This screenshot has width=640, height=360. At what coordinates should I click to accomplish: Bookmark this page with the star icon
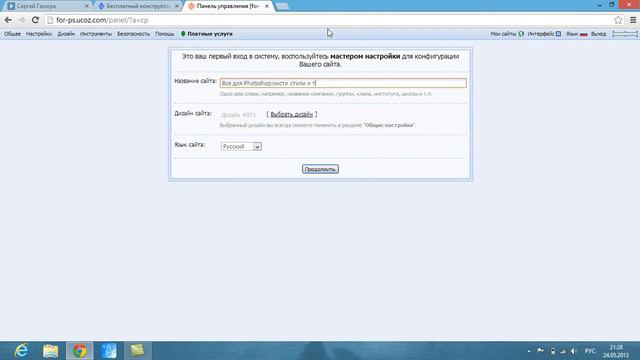pyautogui.click(x=618, y=20)
